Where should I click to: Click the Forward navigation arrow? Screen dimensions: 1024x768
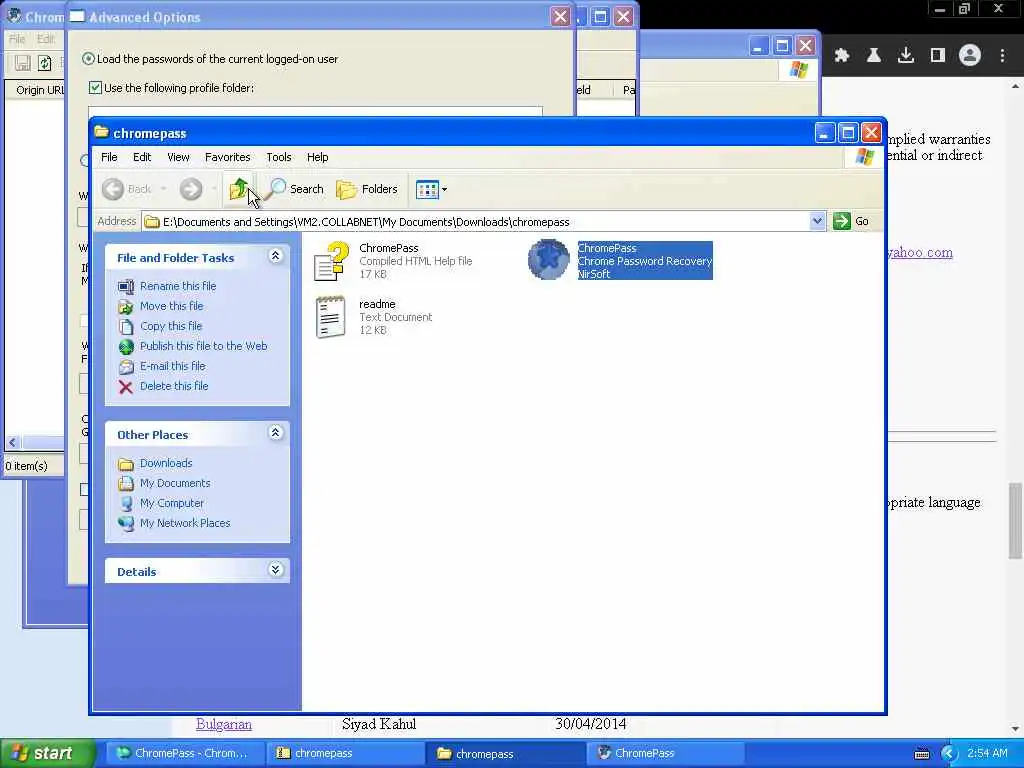[191, 189]
